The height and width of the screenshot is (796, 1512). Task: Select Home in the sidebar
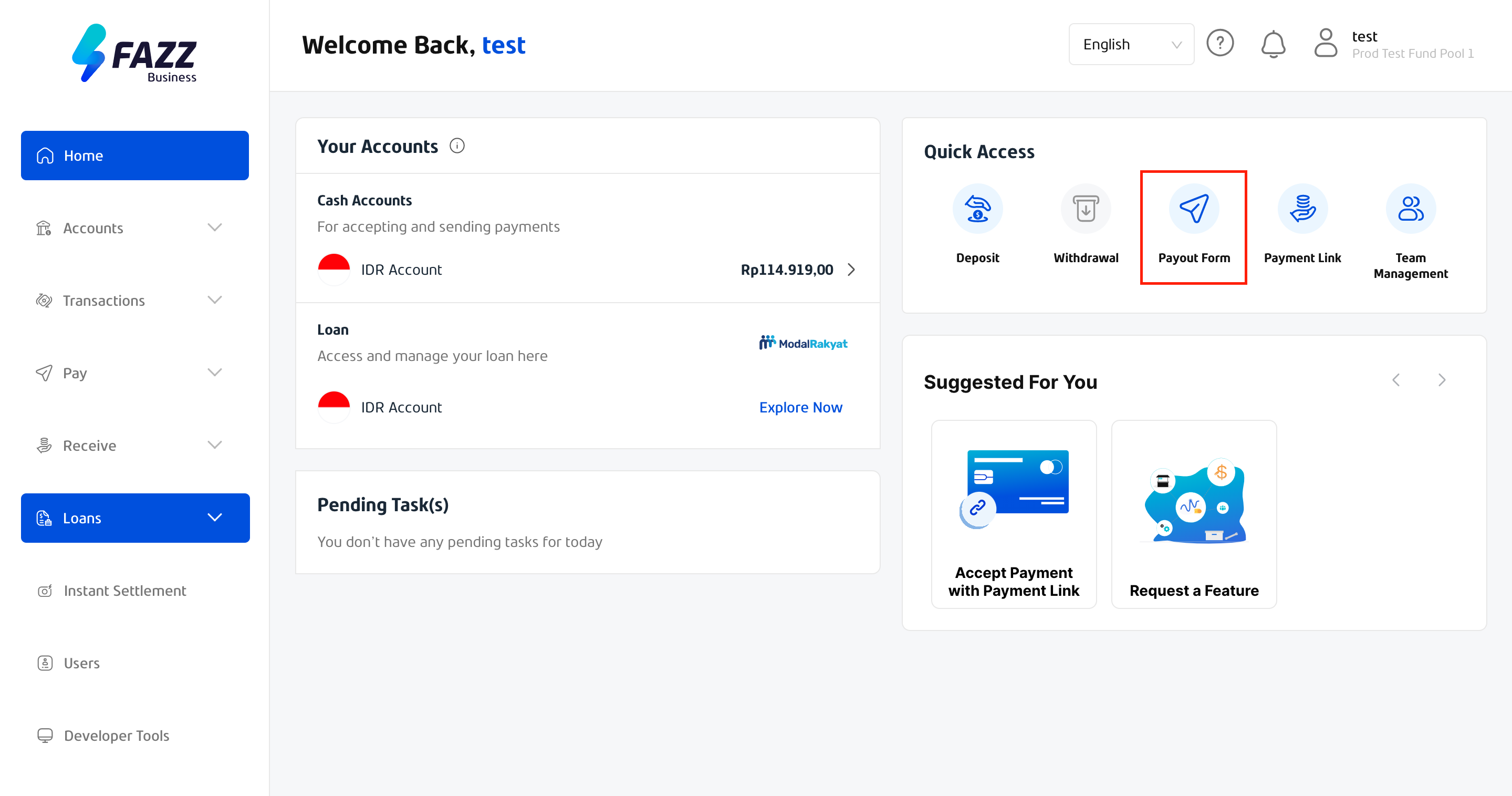point(135,156)
